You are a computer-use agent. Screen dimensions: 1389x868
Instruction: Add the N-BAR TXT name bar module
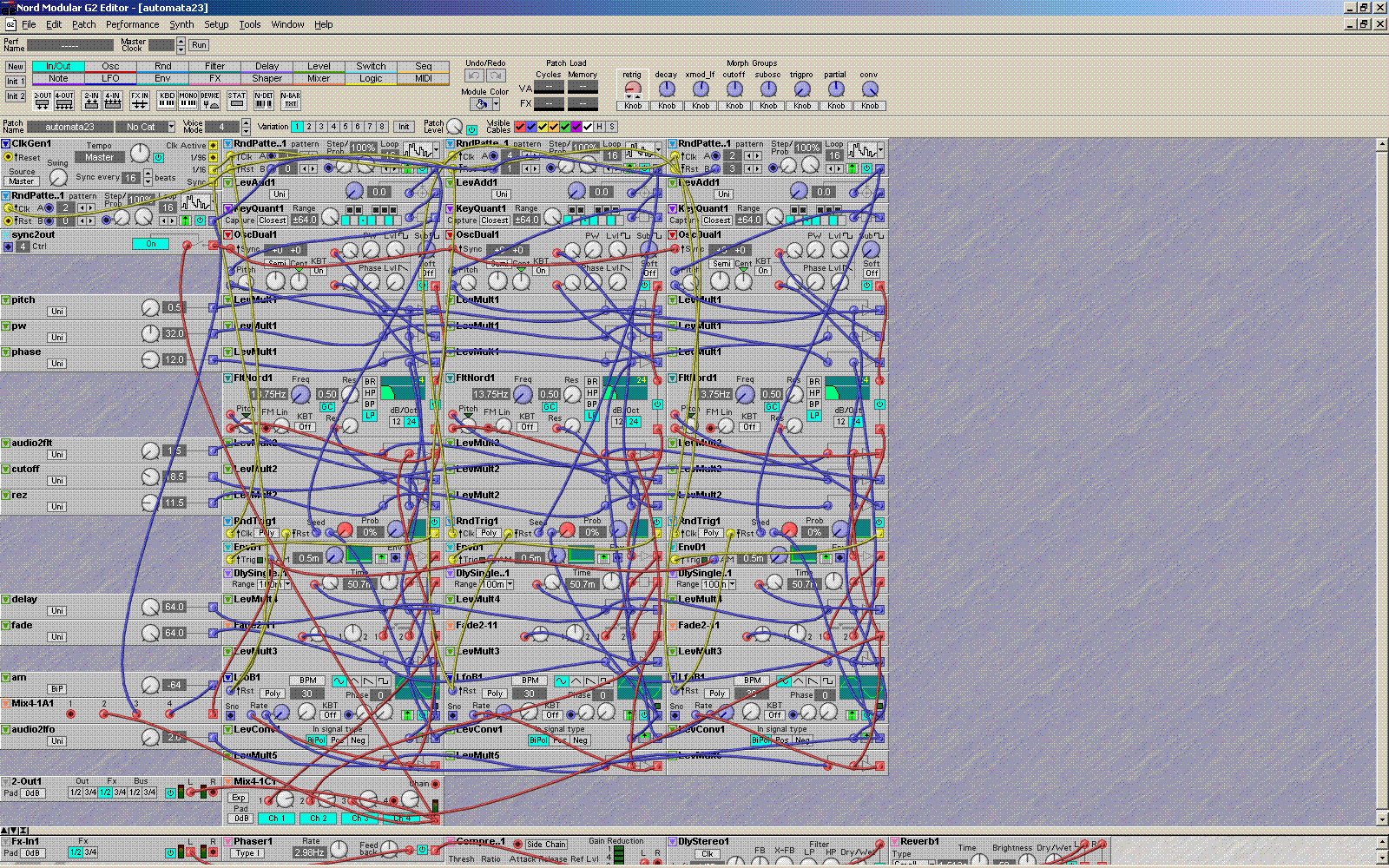click(291, 101)
